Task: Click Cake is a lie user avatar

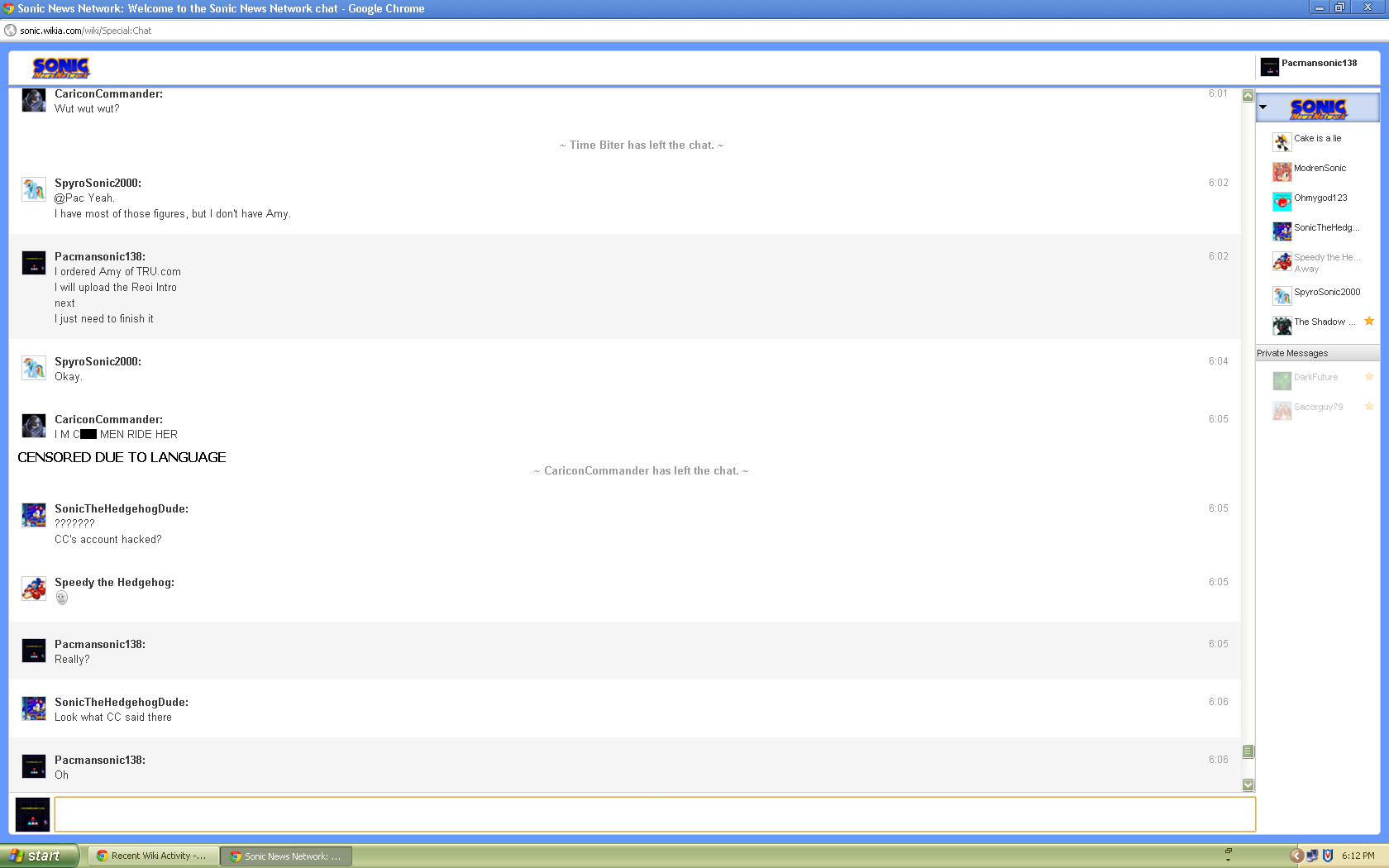Action: pos(1282,142)
